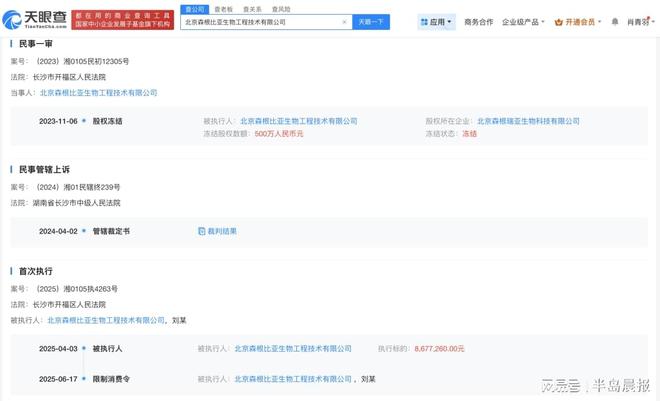Select the 查公司 search tab

194,9
